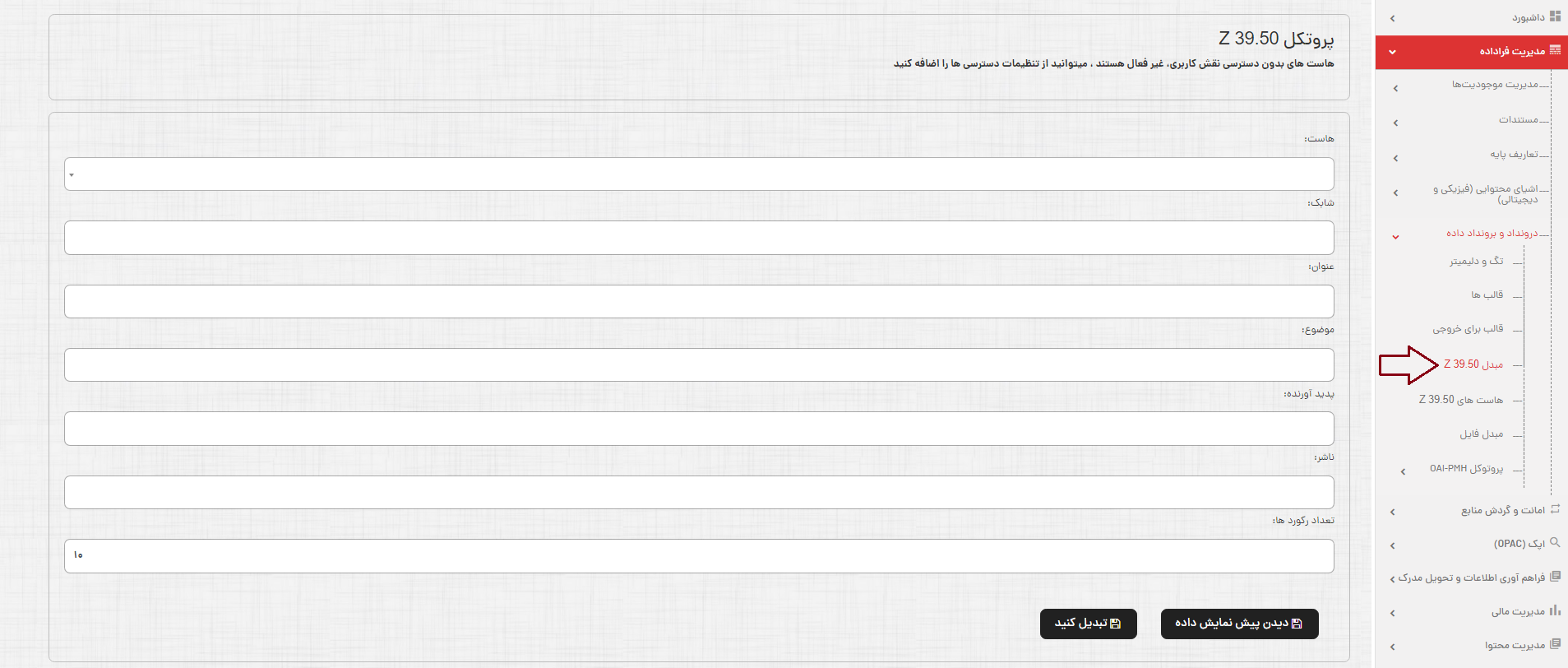Screen dimensions: 1568x668
Task: Select the مدیریت محتوا sidebar icon
Action: pyautogui.click(x=1556, y=644)
